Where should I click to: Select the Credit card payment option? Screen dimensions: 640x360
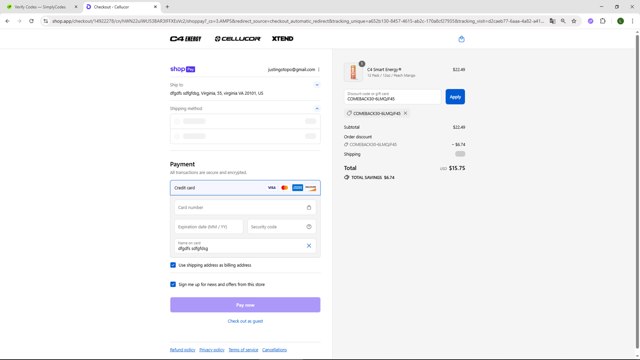(245, 188)
